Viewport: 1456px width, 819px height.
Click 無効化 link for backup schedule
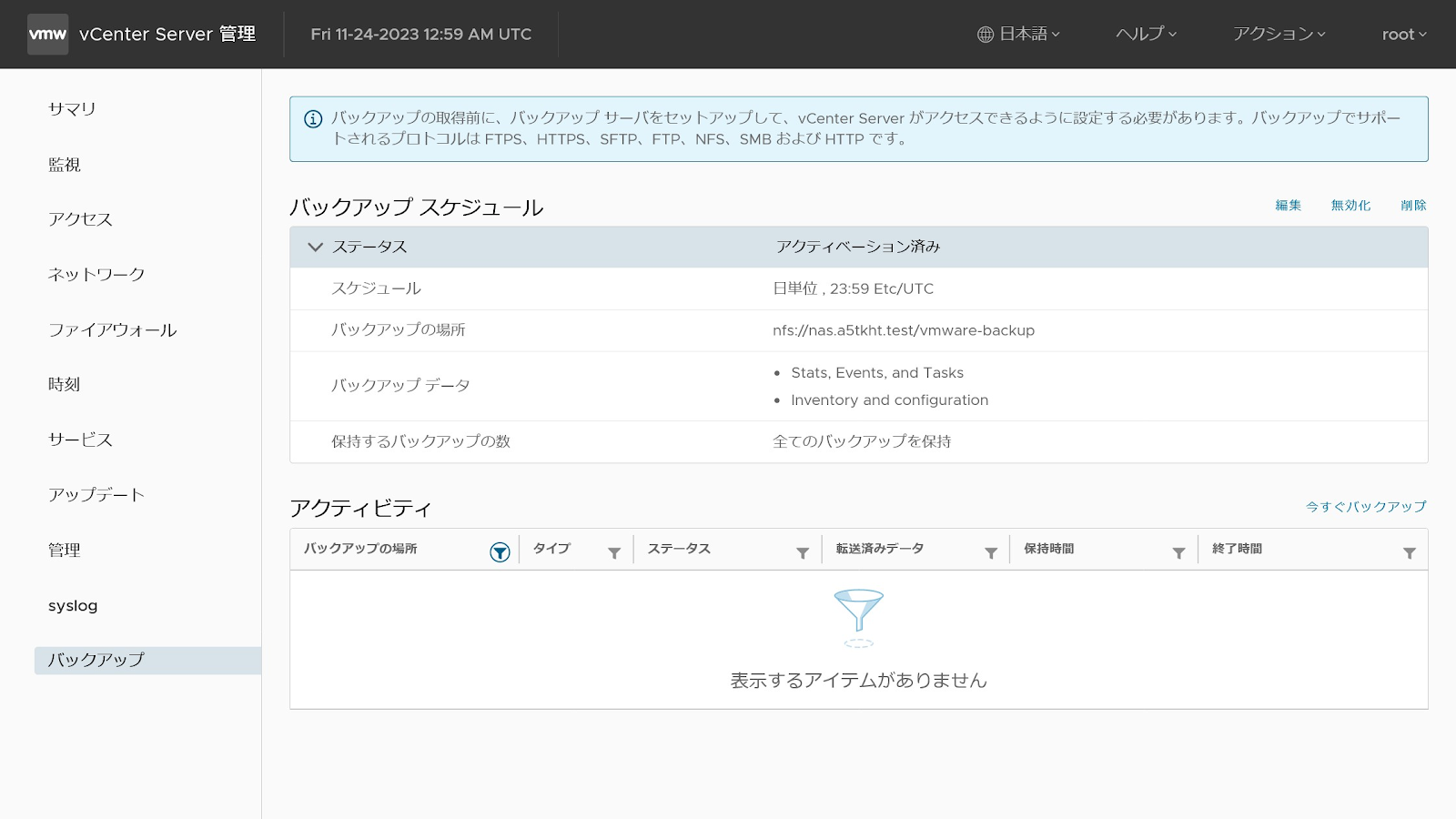(1350, 206)
